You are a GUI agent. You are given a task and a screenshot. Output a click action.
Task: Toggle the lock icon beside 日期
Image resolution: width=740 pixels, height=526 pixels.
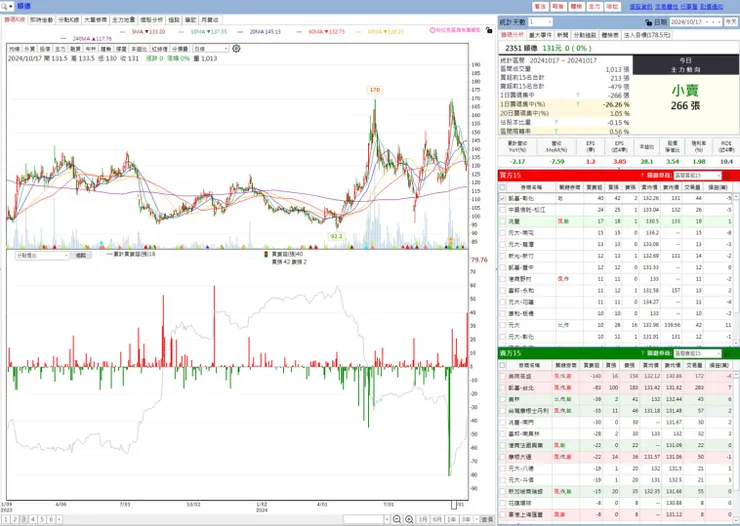(648, 22)
